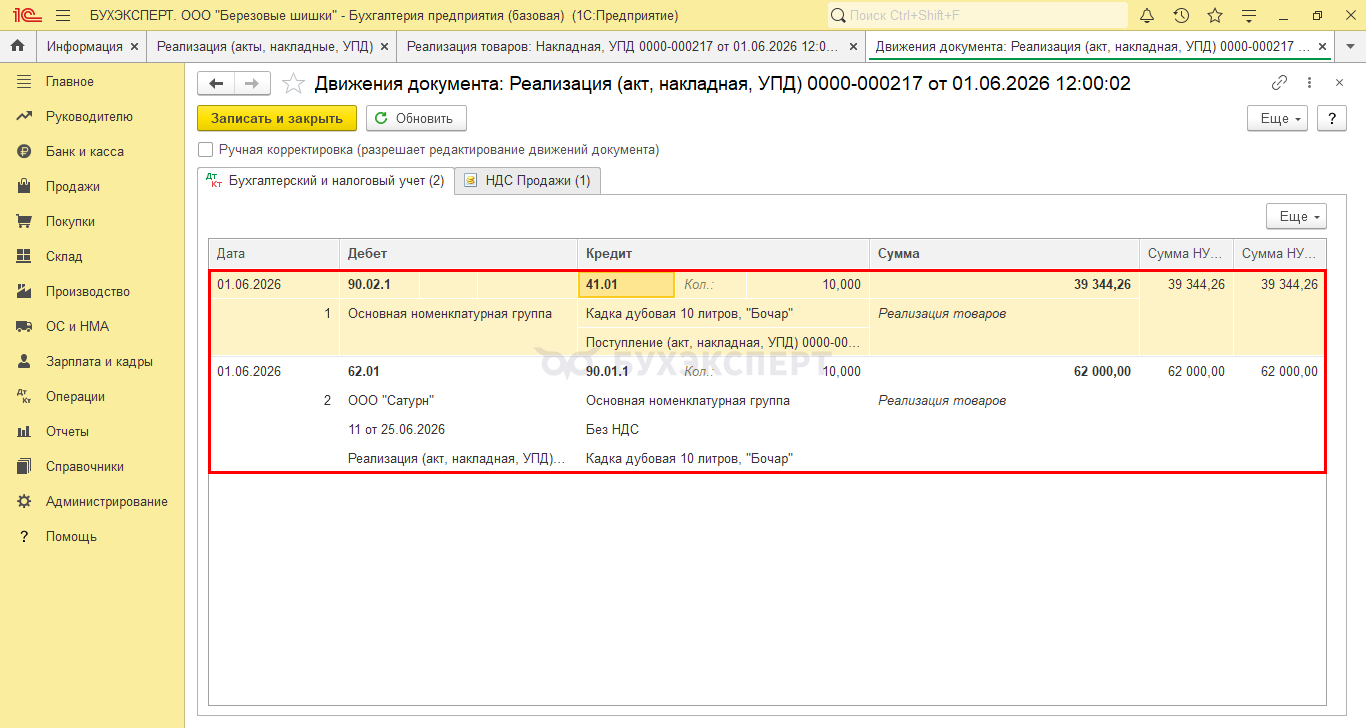Switch to Бухгалтерский и налоговый учет tab
The height and width of the screenshot is (728, 1366).
click(x=325, y=181)
